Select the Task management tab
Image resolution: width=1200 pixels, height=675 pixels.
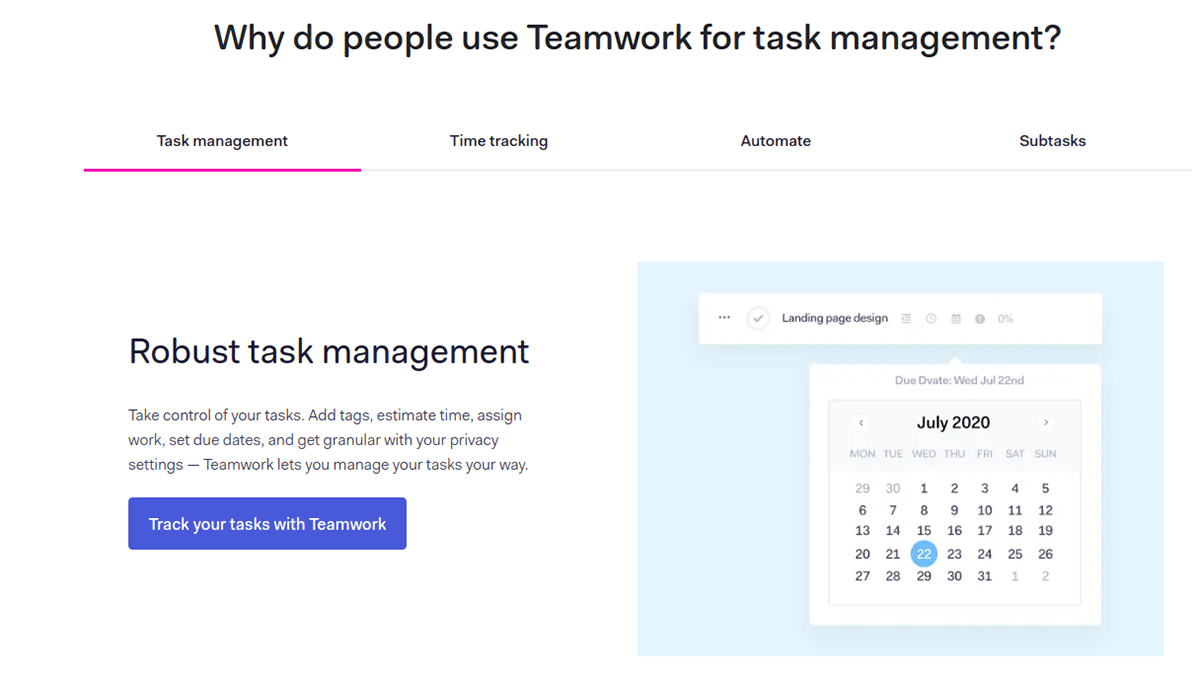point(222,141)
